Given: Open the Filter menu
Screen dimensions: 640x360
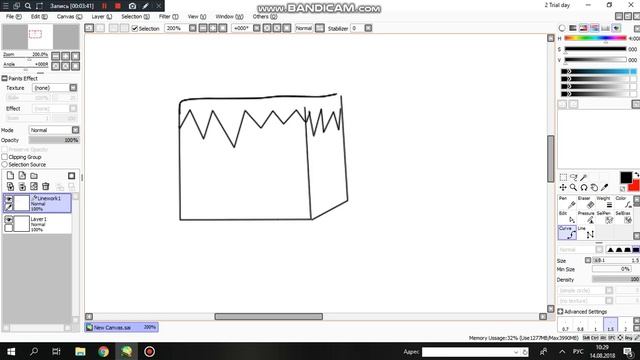Looking at the screenshot, I should click(169, 17).
